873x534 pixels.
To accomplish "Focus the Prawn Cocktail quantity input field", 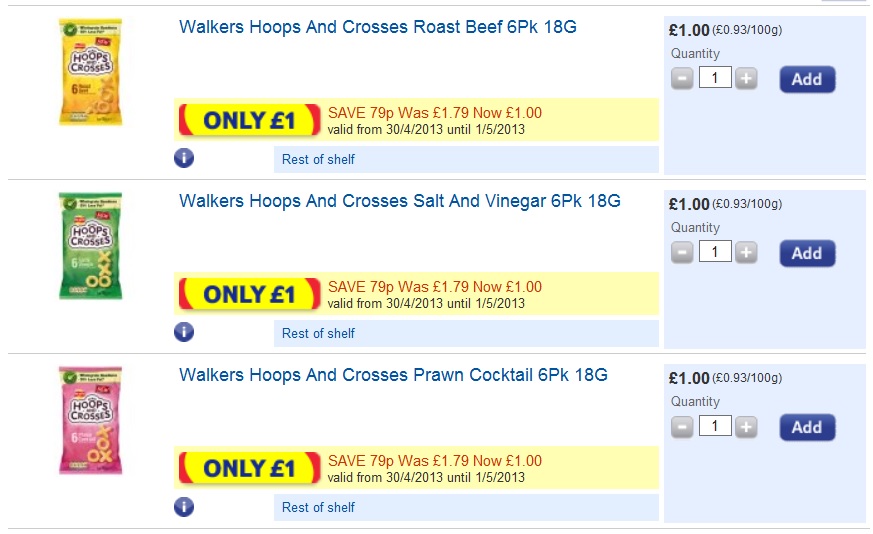I will 715,427.
